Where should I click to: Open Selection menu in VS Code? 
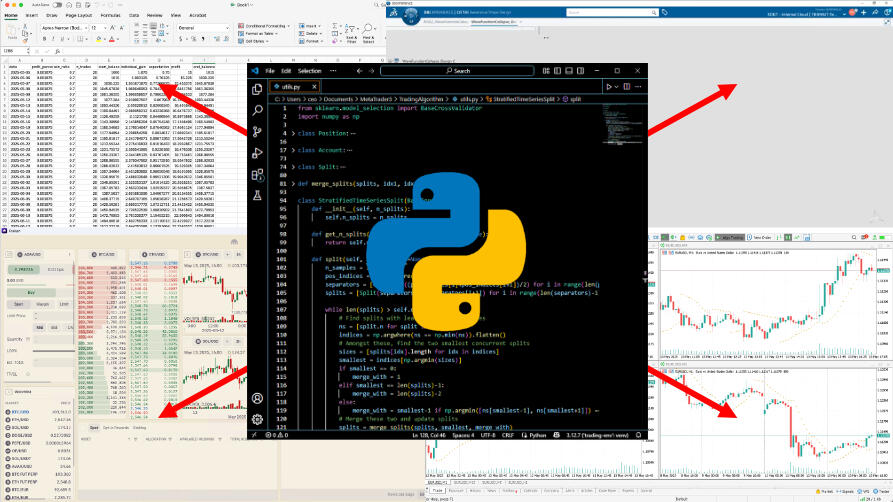[x=310, y=71]
